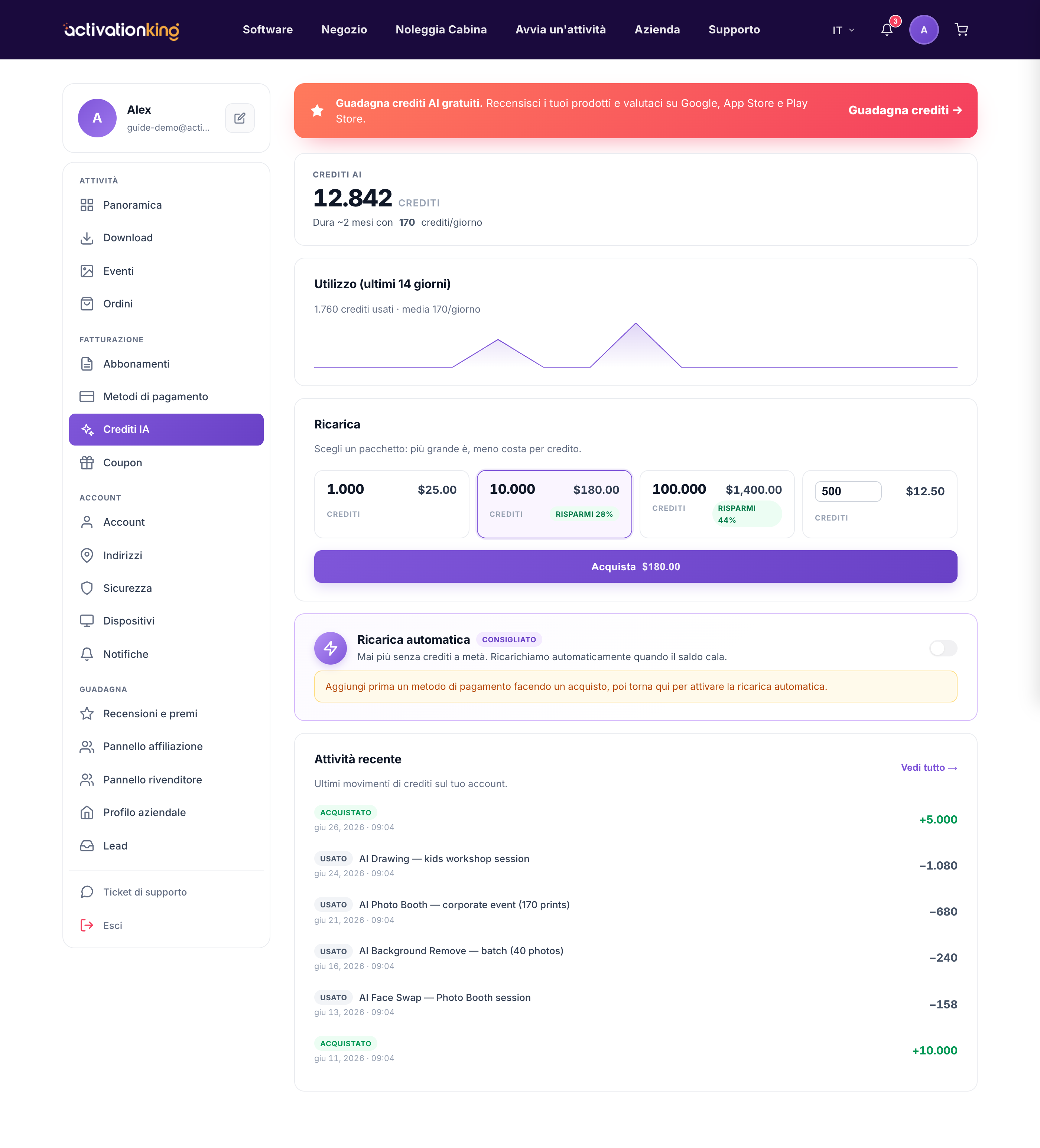This screenshot has width=1040, height=1148.
Task: Enable the Ricarica automatica toggle
Action: point(943,648)
